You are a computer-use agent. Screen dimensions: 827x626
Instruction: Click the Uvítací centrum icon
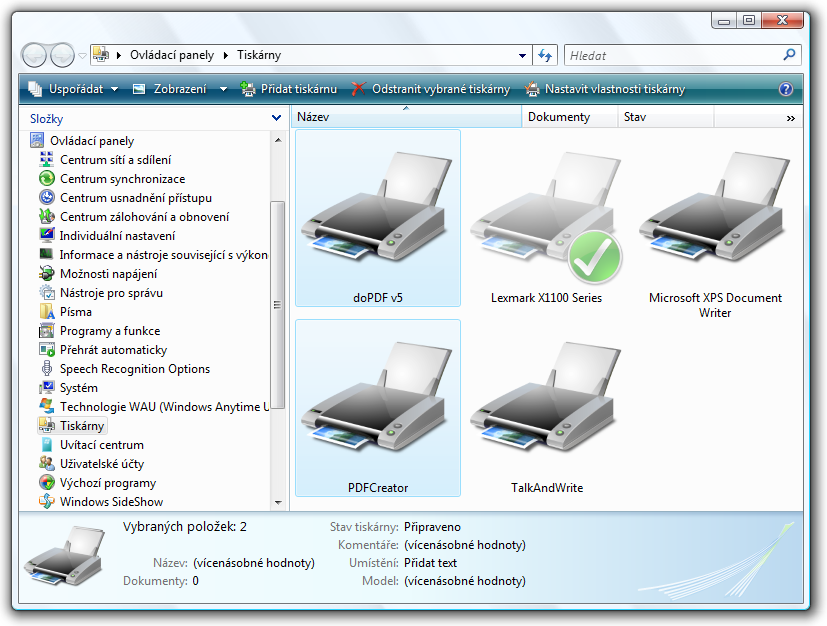47,445
